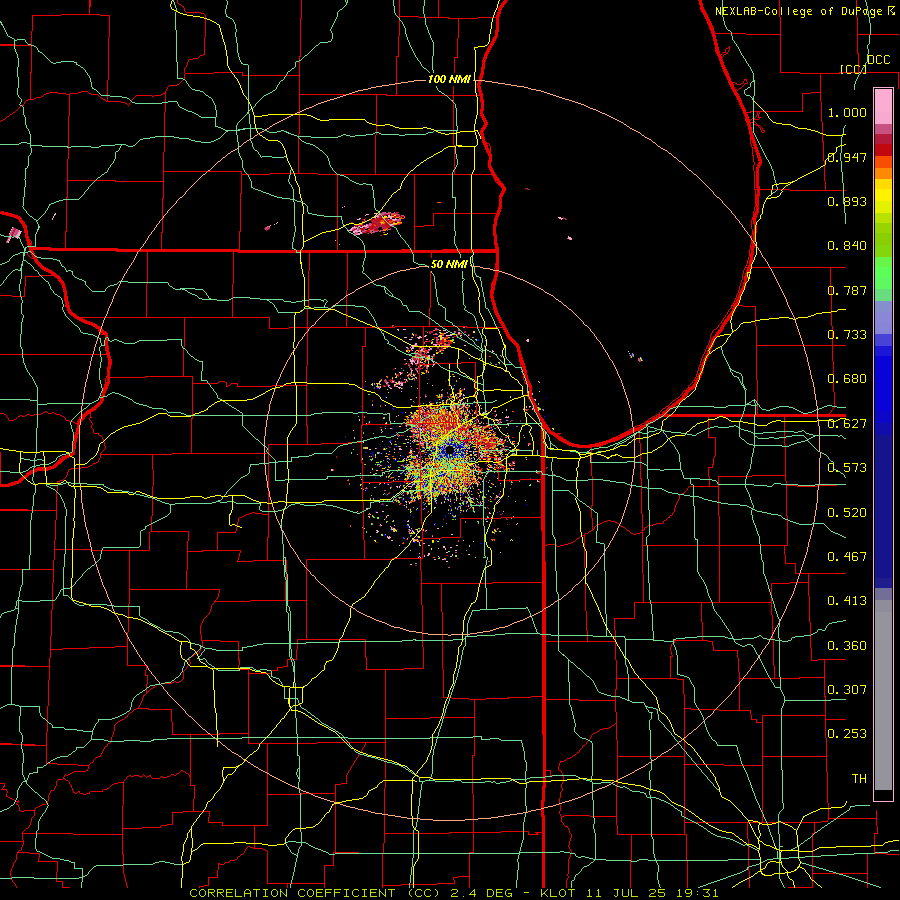The height and width of the screenshot is (900, 900).
Task: Click the pink-red echo blob north of the state line
Action: click(x=377, y=223)
